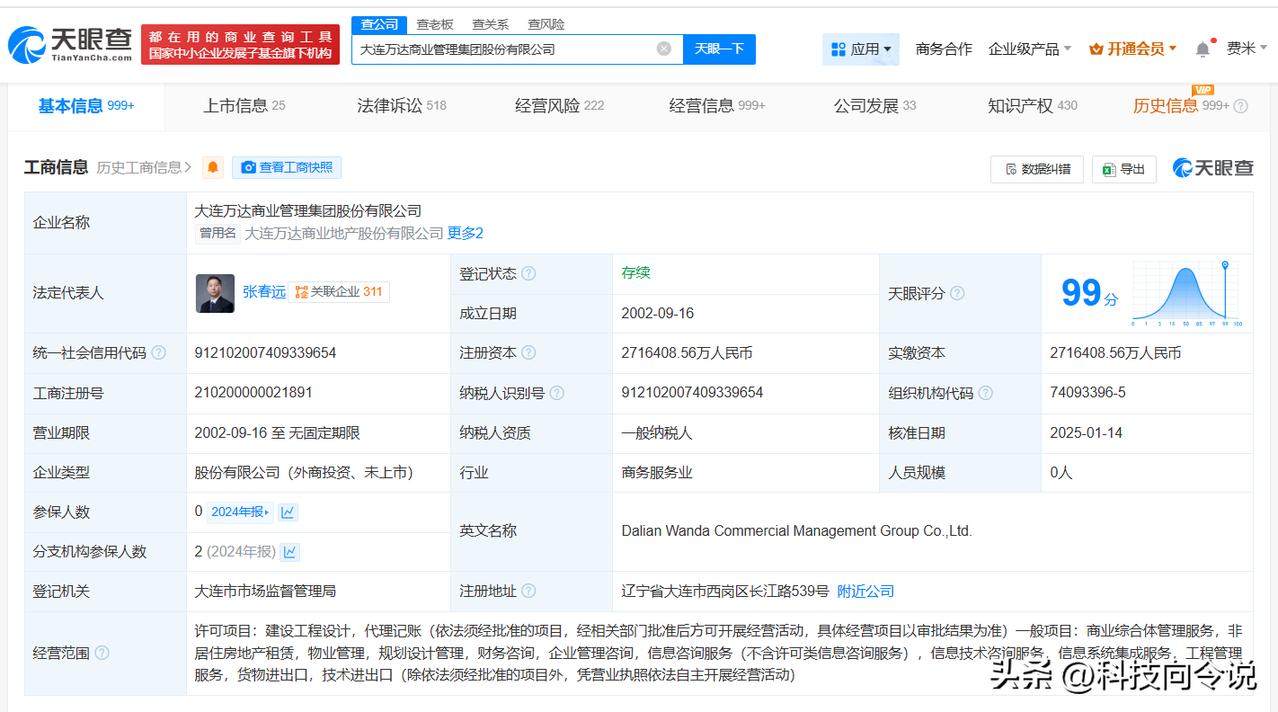Open help icon next to 经营范围
The height and width of the screenshot is (712, 1278).
click(101, 653)
